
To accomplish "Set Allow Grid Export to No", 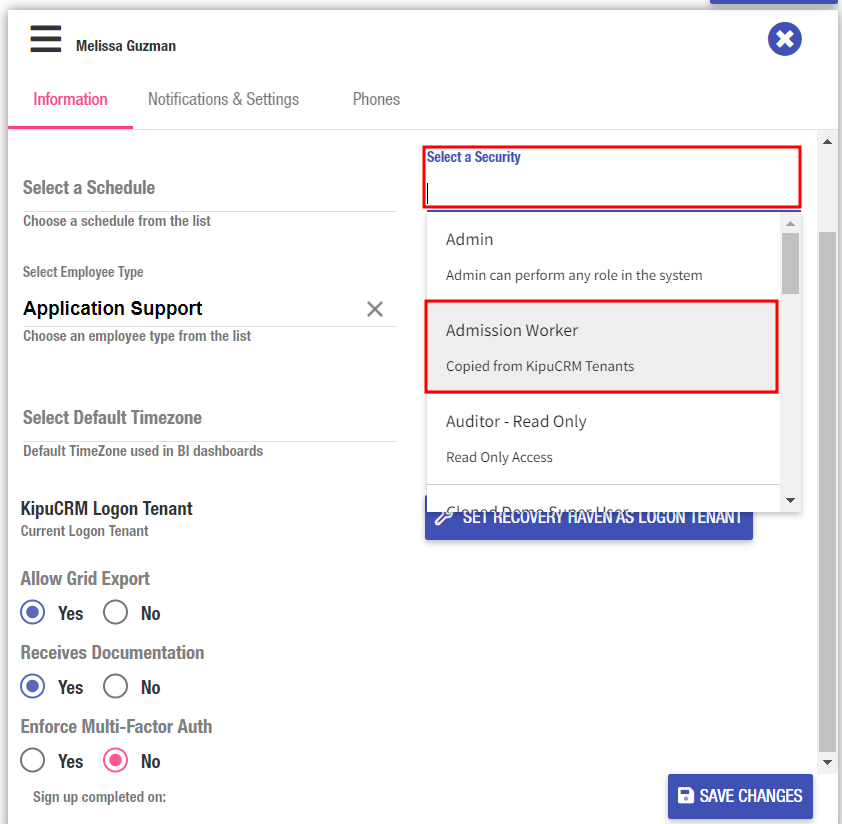I will (x=116, y=613).
